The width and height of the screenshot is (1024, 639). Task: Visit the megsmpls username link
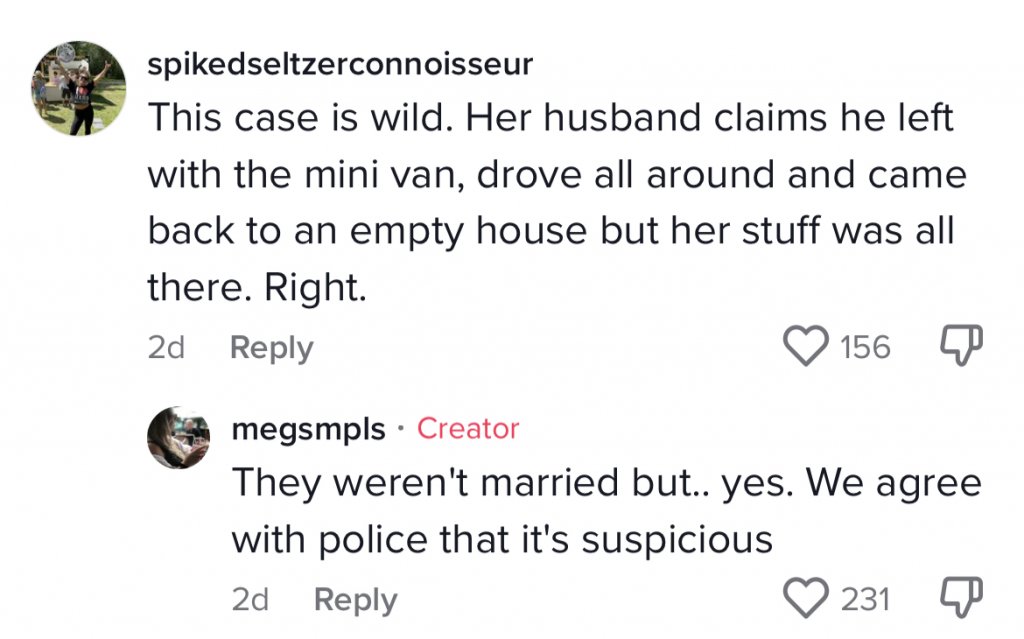click(308, 429)
